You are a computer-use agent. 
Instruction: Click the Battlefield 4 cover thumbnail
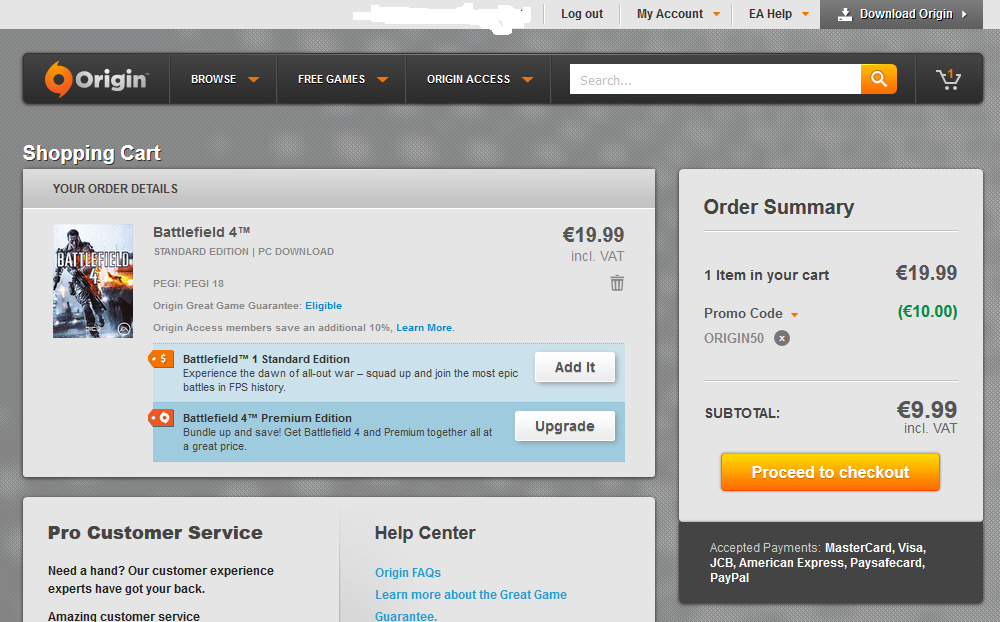(x=93, y=281)
